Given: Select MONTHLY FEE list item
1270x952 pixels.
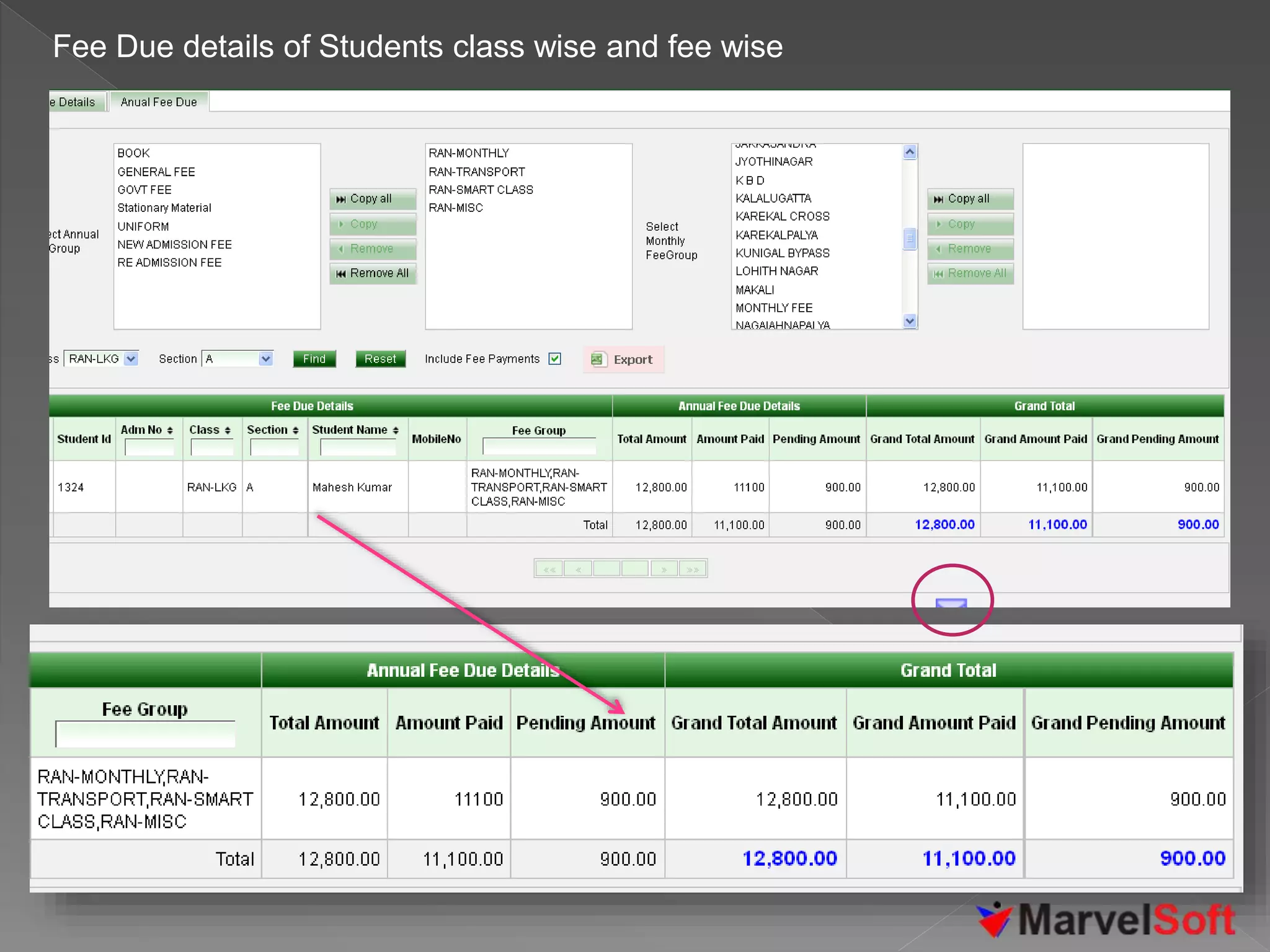Looking at the screenshot, I should [x=774, y=308].
